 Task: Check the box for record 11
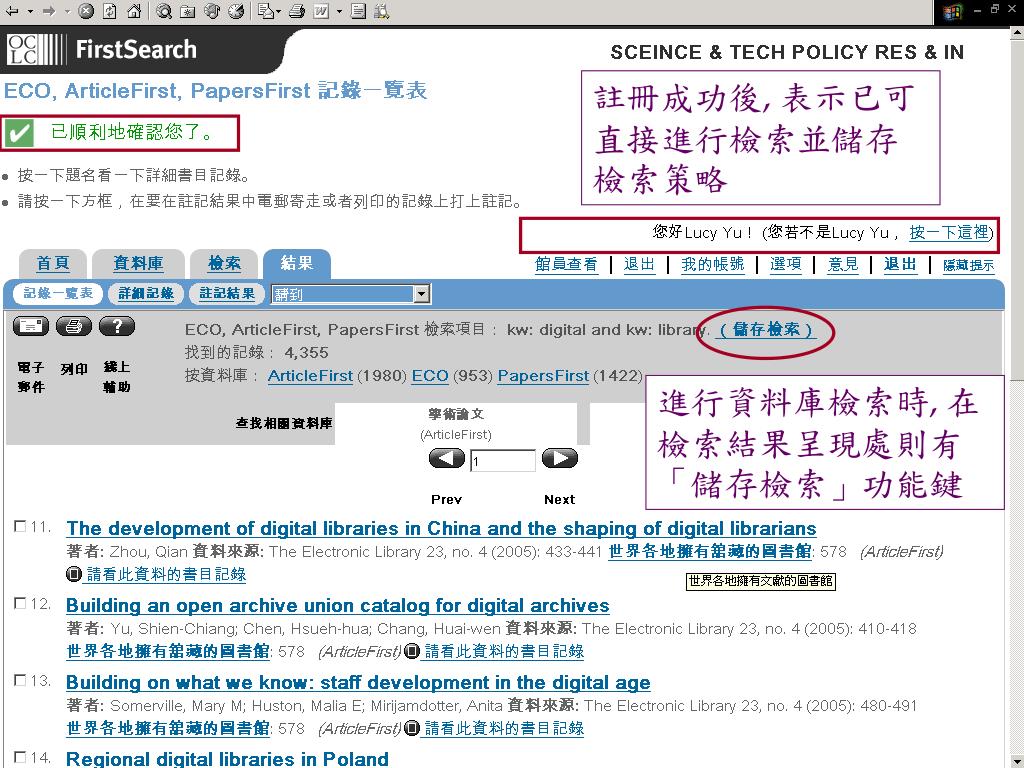click(x=20, y=526)
